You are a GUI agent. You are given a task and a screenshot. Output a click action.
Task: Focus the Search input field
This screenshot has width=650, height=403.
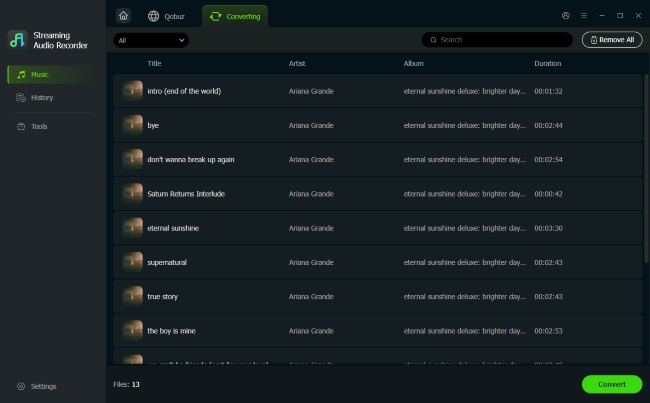coord(497,40)
